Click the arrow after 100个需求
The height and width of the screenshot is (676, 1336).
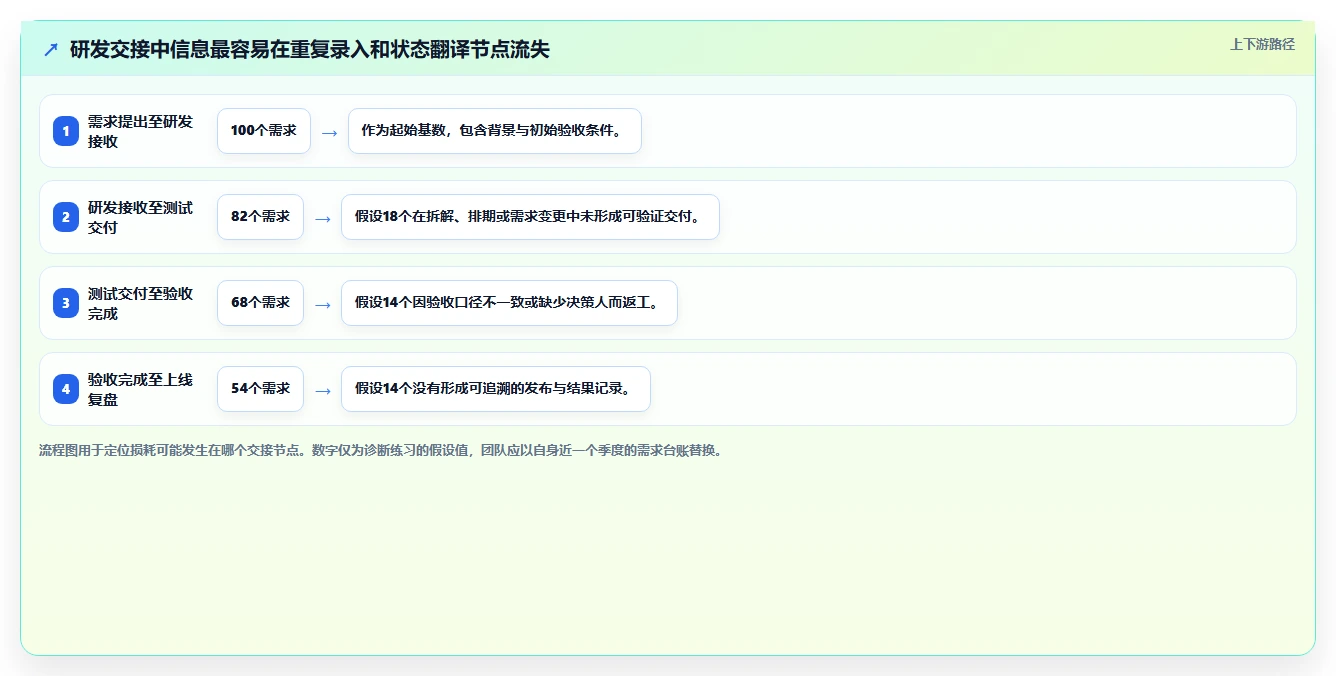329,132
